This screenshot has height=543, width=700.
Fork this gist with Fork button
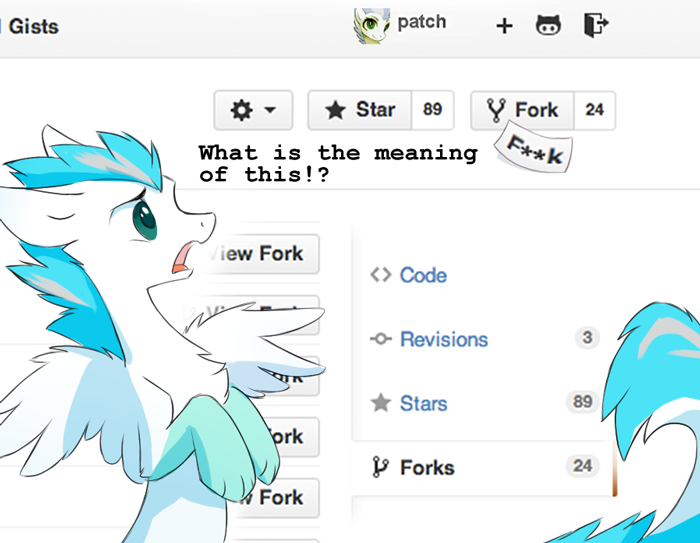pos(522,110)
